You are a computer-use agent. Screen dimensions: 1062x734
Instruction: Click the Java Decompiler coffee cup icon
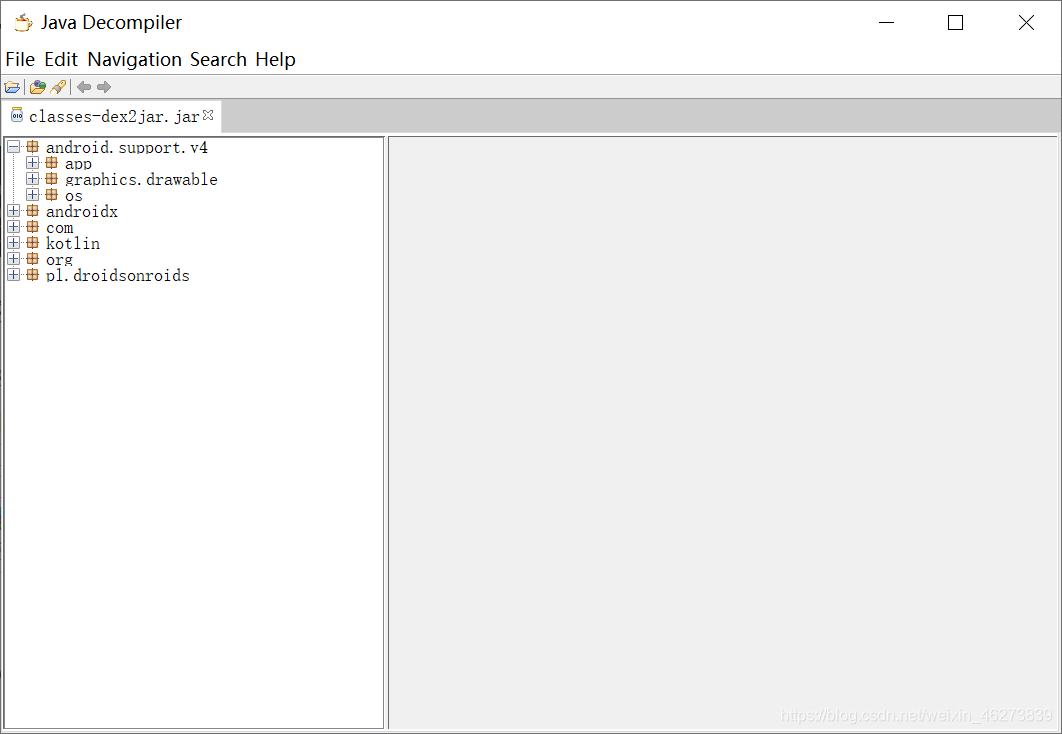click(24, 22)
